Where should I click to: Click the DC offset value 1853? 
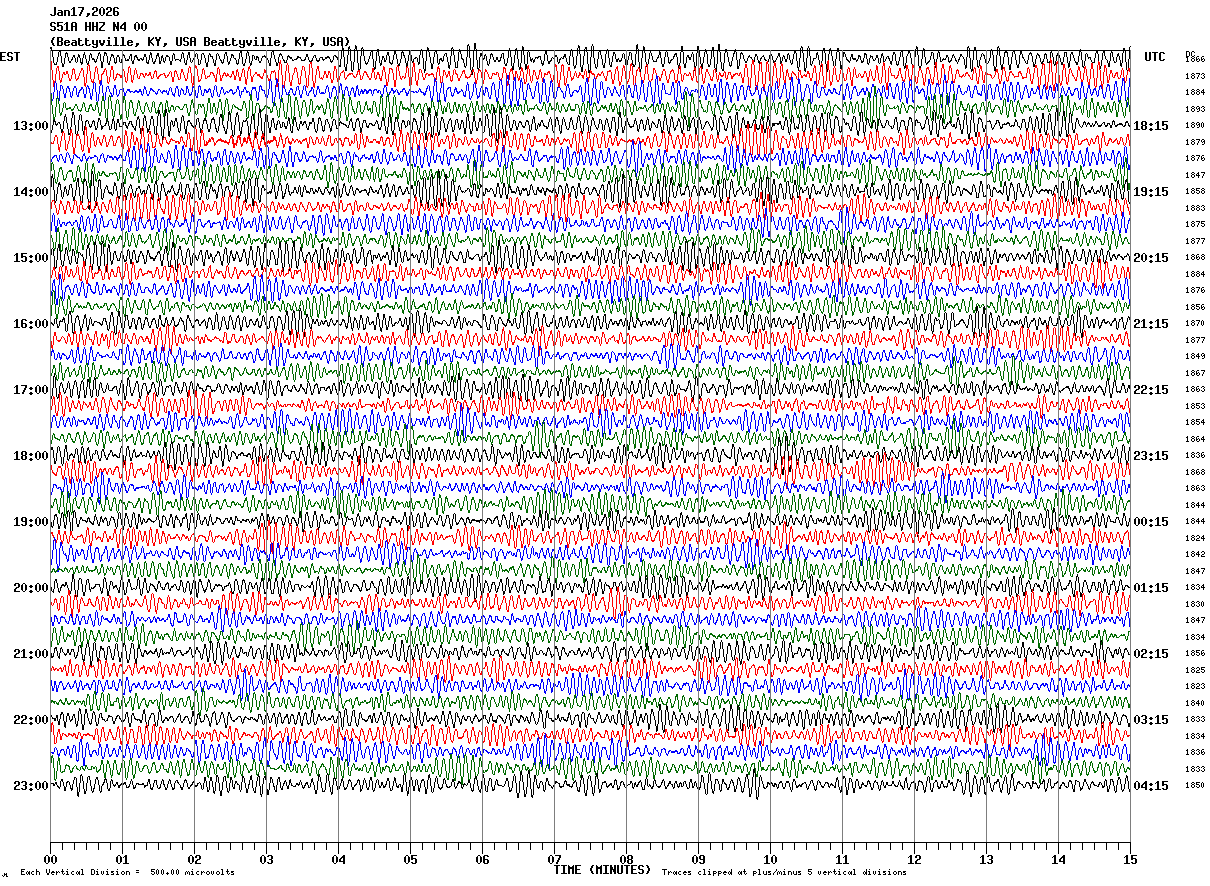(x=1194, y=406)
